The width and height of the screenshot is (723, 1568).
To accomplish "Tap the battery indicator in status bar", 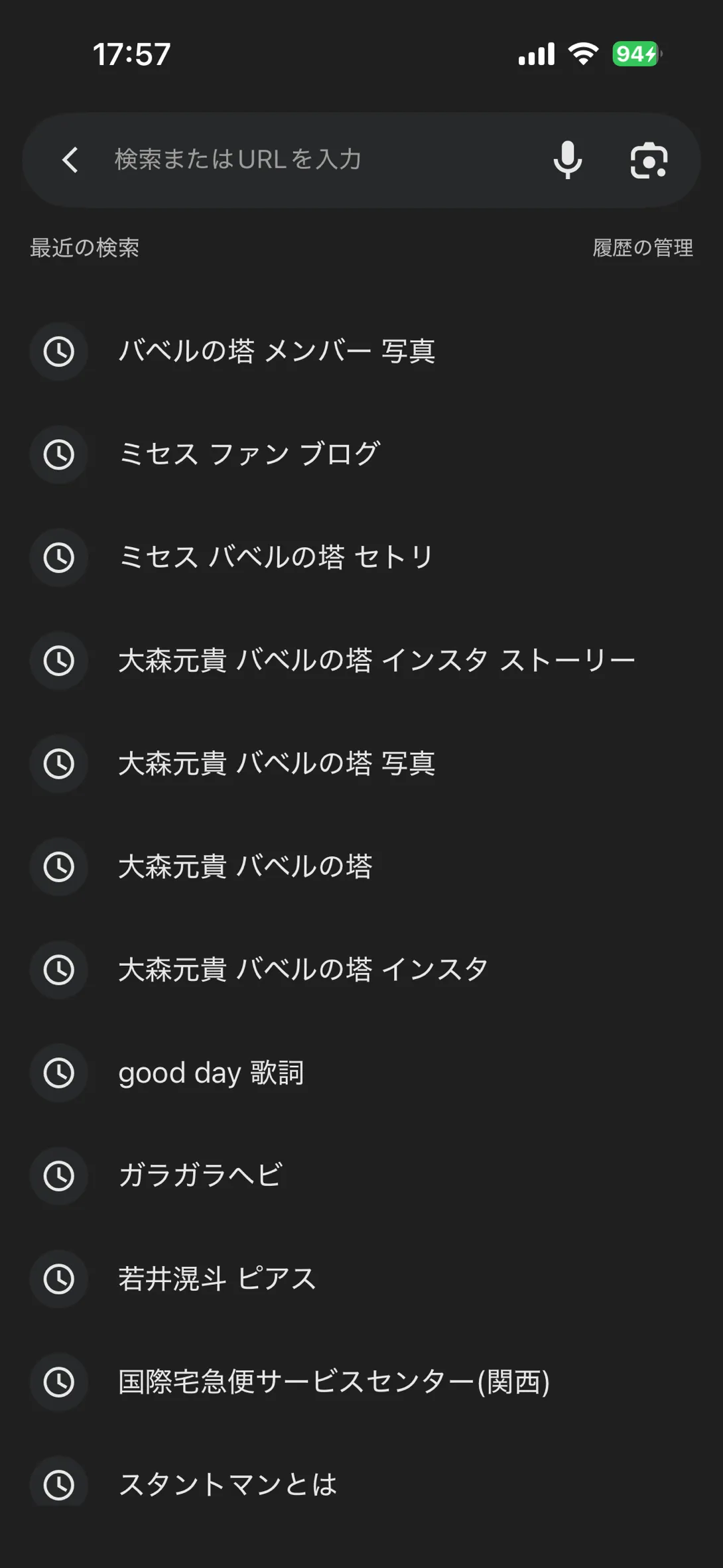I will (637, 54).
